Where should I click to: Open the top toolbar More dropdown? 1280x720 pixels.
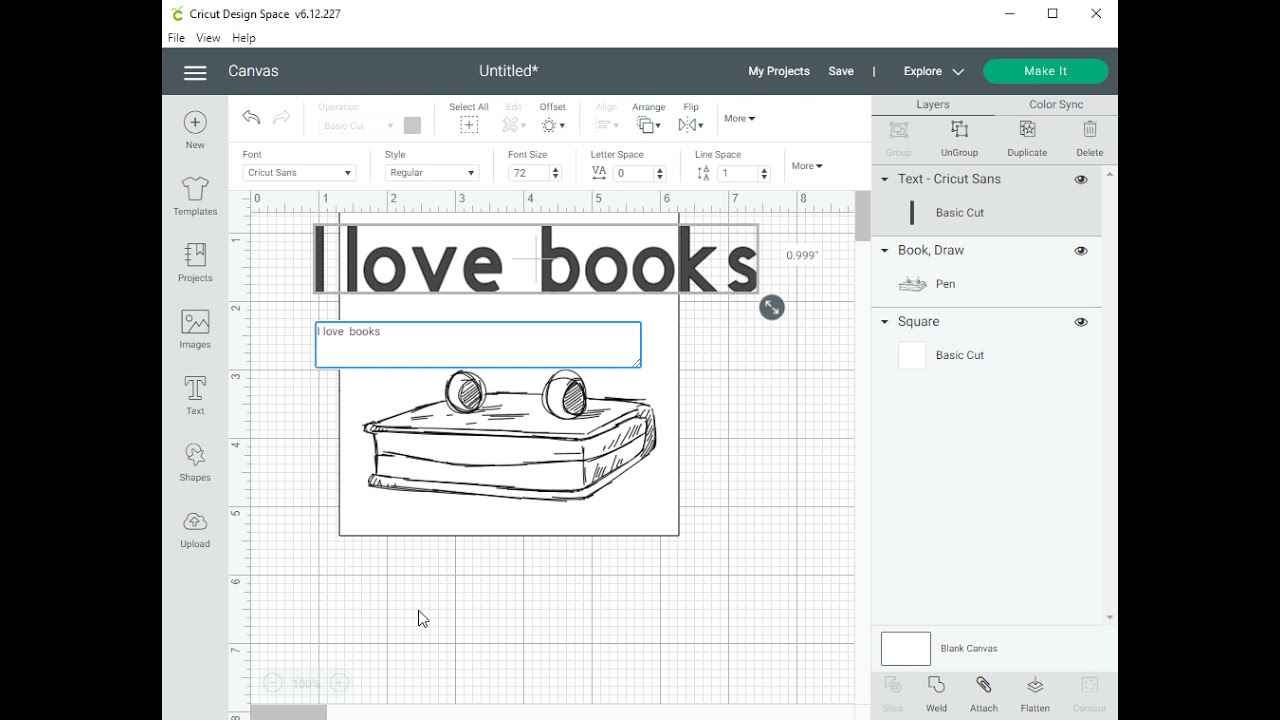pos(739,118)
